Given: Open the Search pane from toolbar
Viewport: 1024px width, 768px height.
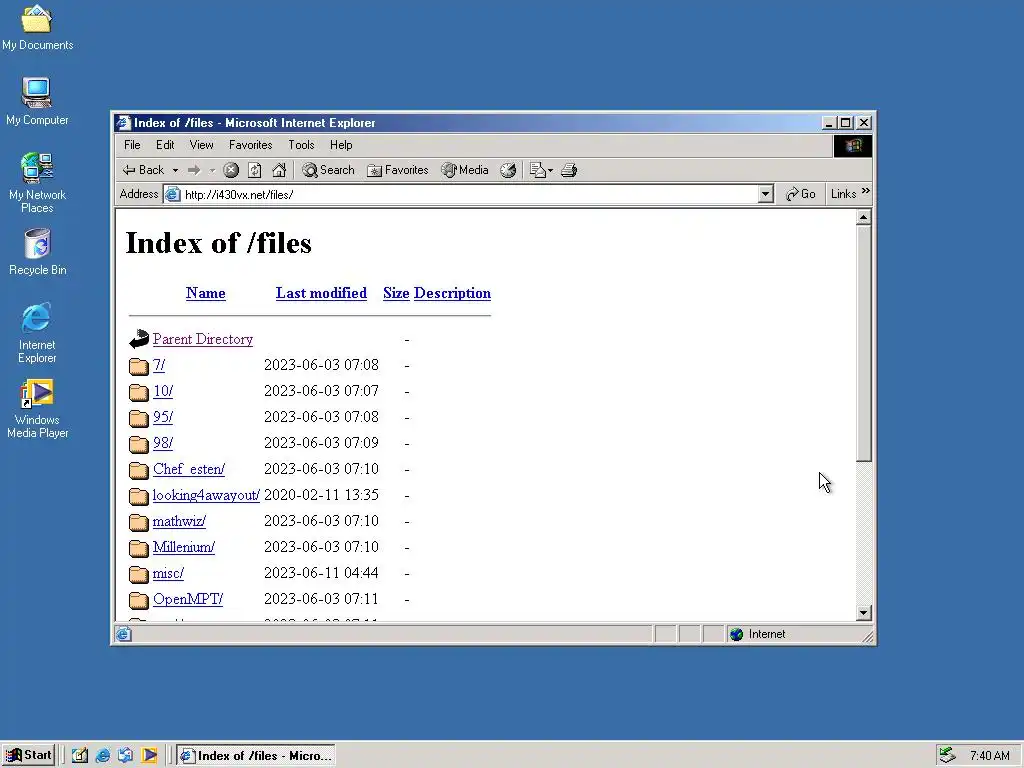Looking at the screenshot, I should point(328,170).
